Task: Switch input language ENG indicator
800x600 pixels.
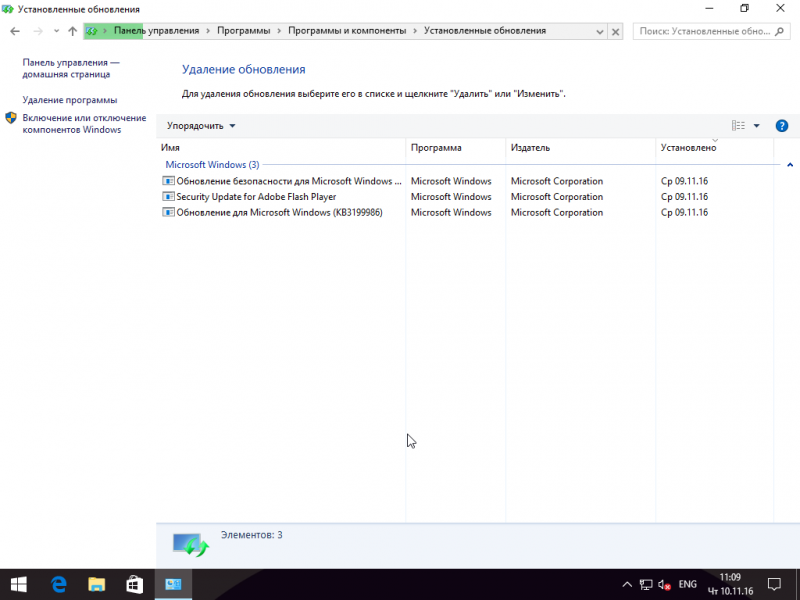Action: [688, 584]
